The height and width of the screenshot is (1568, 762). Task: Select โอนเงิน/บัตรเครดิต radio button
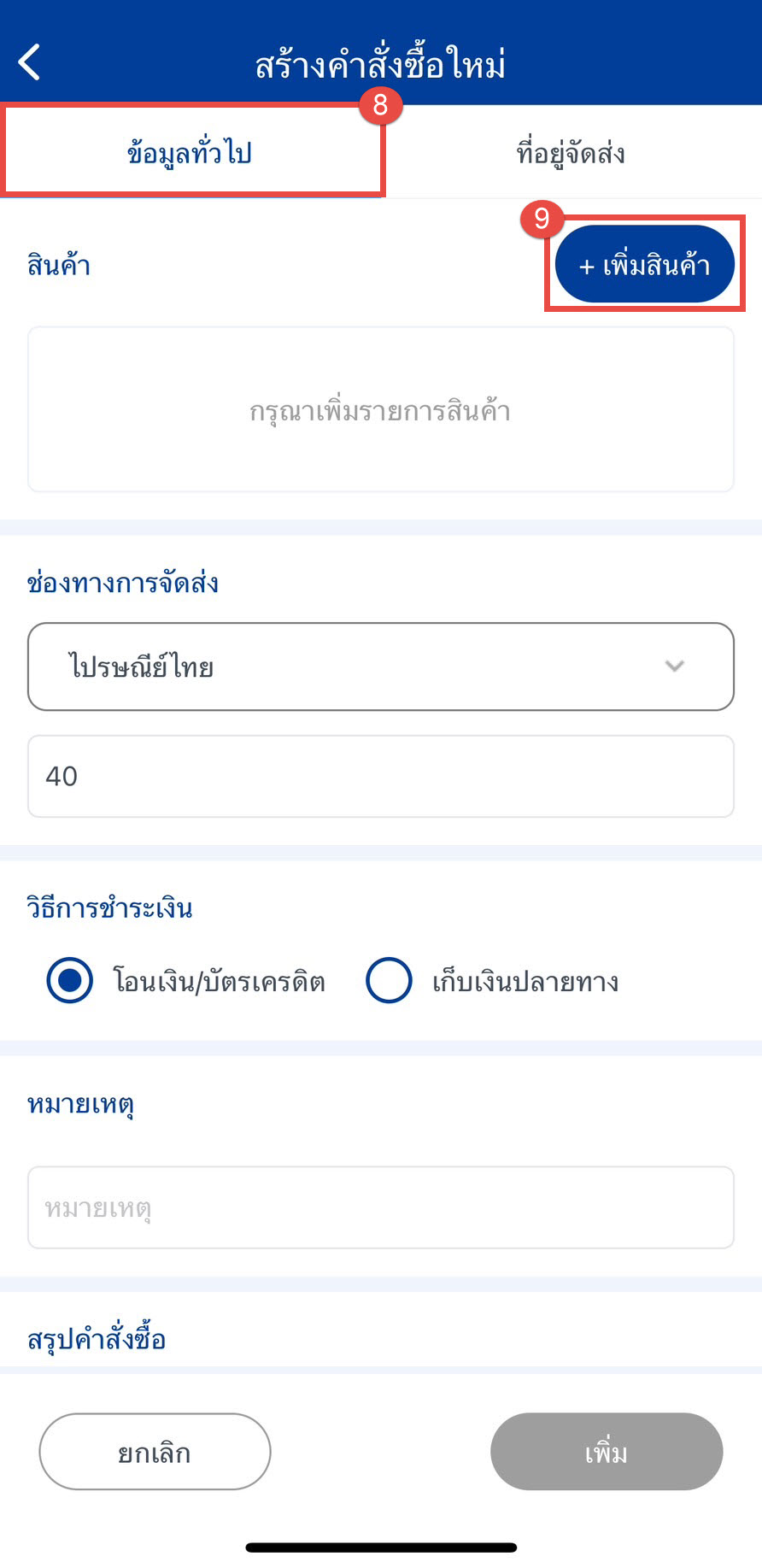tap(70, 980)
